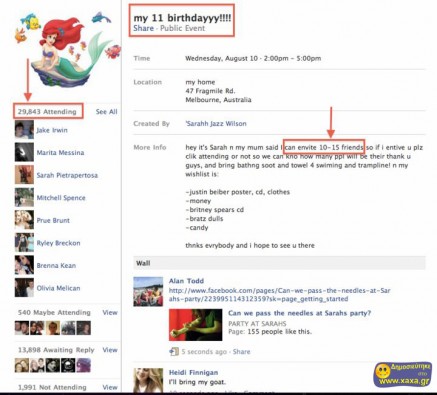Open event creator Sarahh Jazz Wilson's profile
This screenshot has width=437, height=395.
coord(216,124)
